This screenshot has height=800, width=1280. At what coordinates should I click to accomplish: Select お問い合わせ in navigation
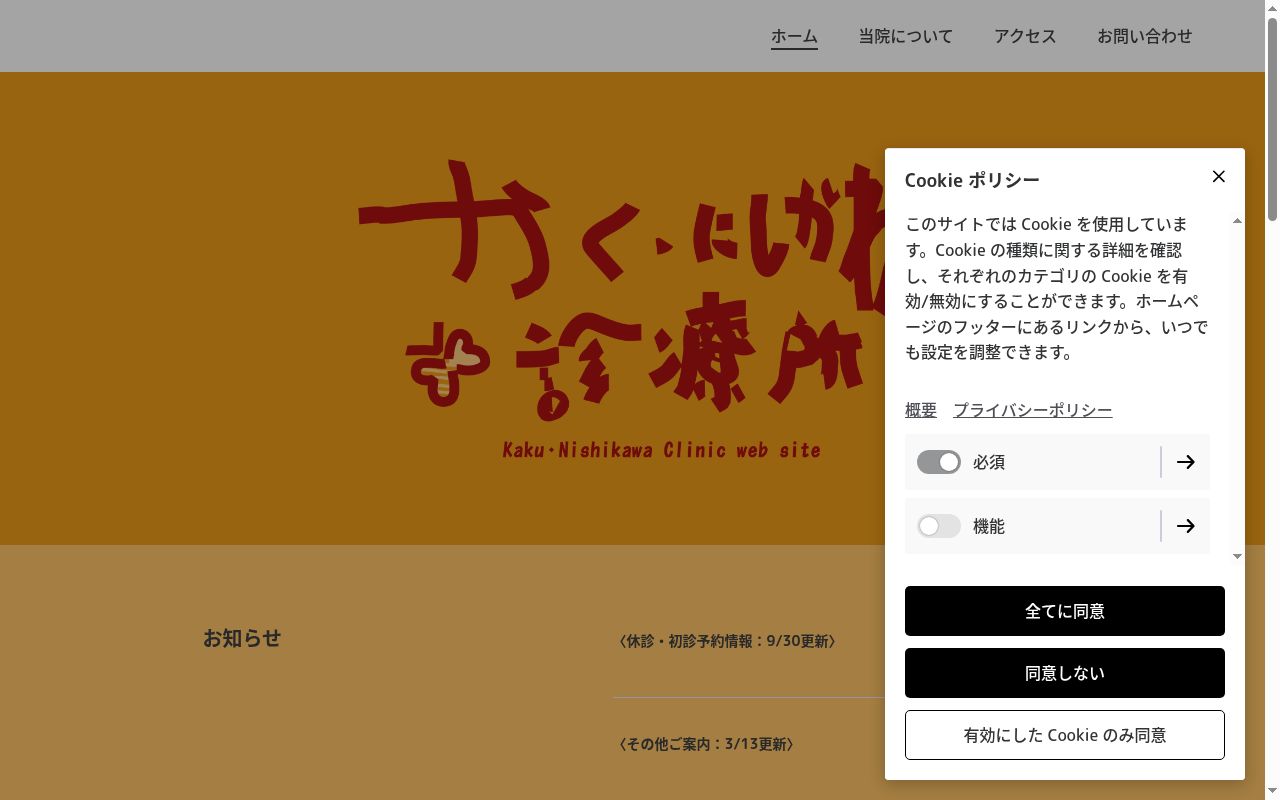(x=1145, y=36)
